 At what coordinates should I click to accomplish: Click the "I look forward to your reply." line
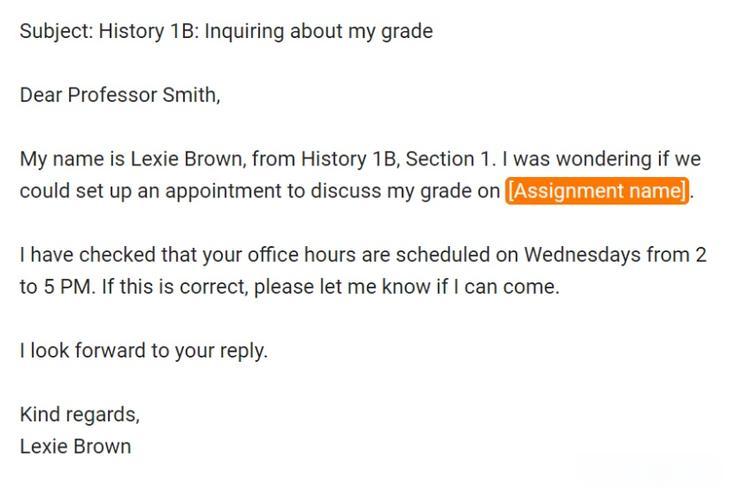click(144, 351)
